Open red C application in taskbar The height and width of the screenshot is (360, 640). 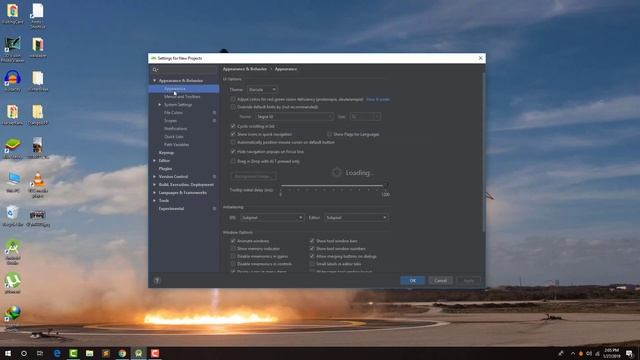155,353
